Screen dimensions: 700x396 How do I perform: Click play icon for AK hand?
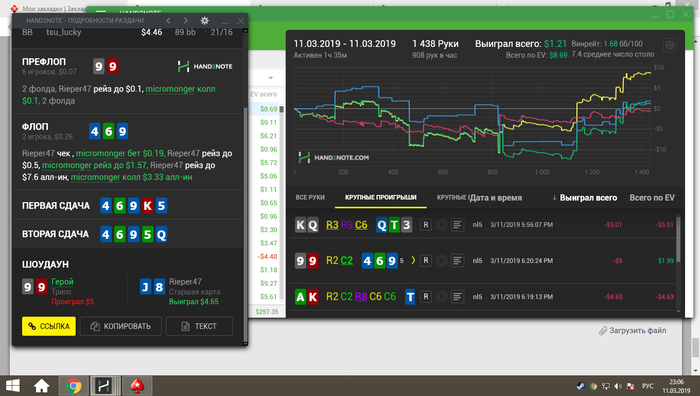pyautogui.click(x=441, y=296)
